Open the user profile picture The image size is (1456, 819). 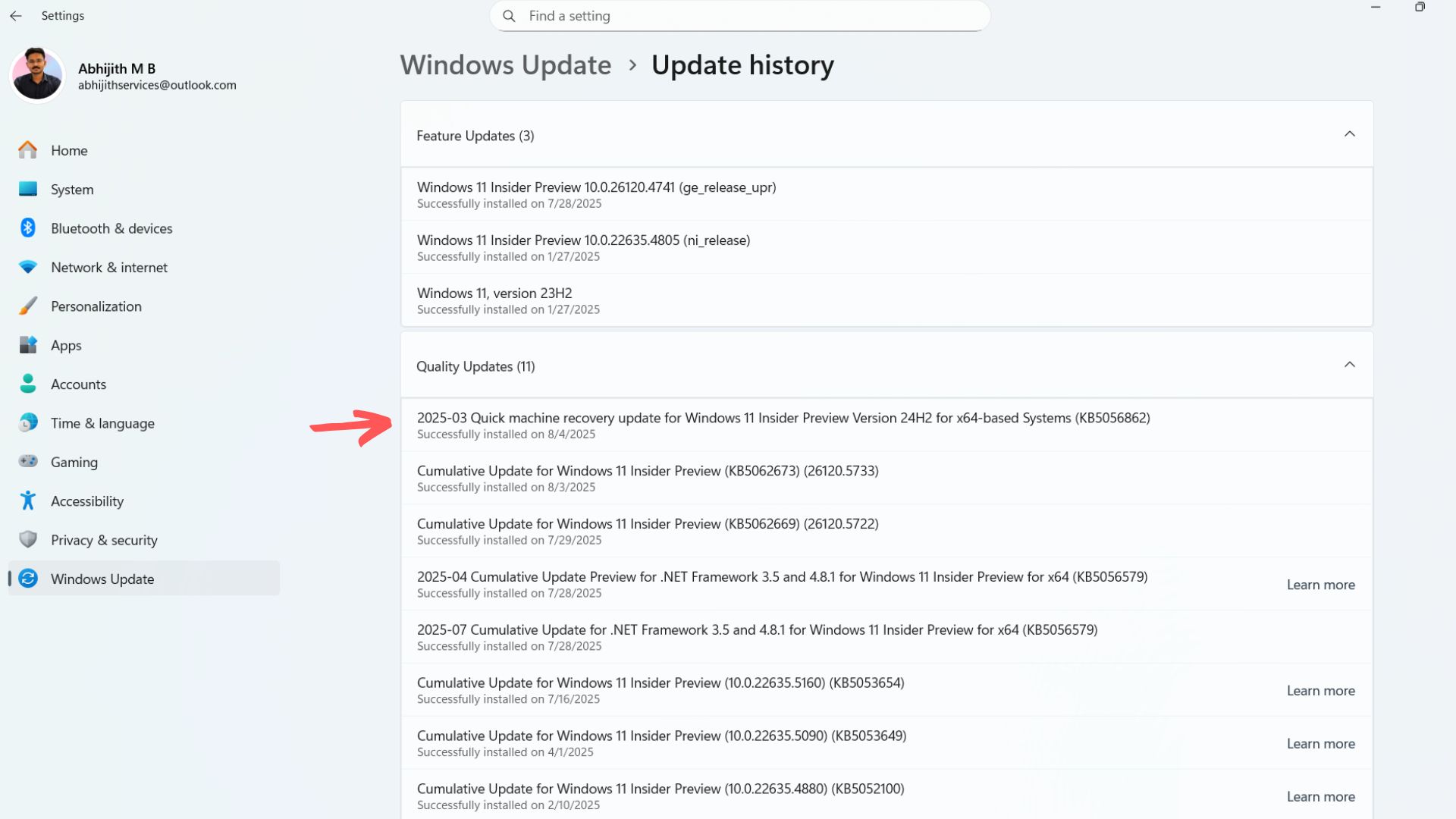(37, 74)
